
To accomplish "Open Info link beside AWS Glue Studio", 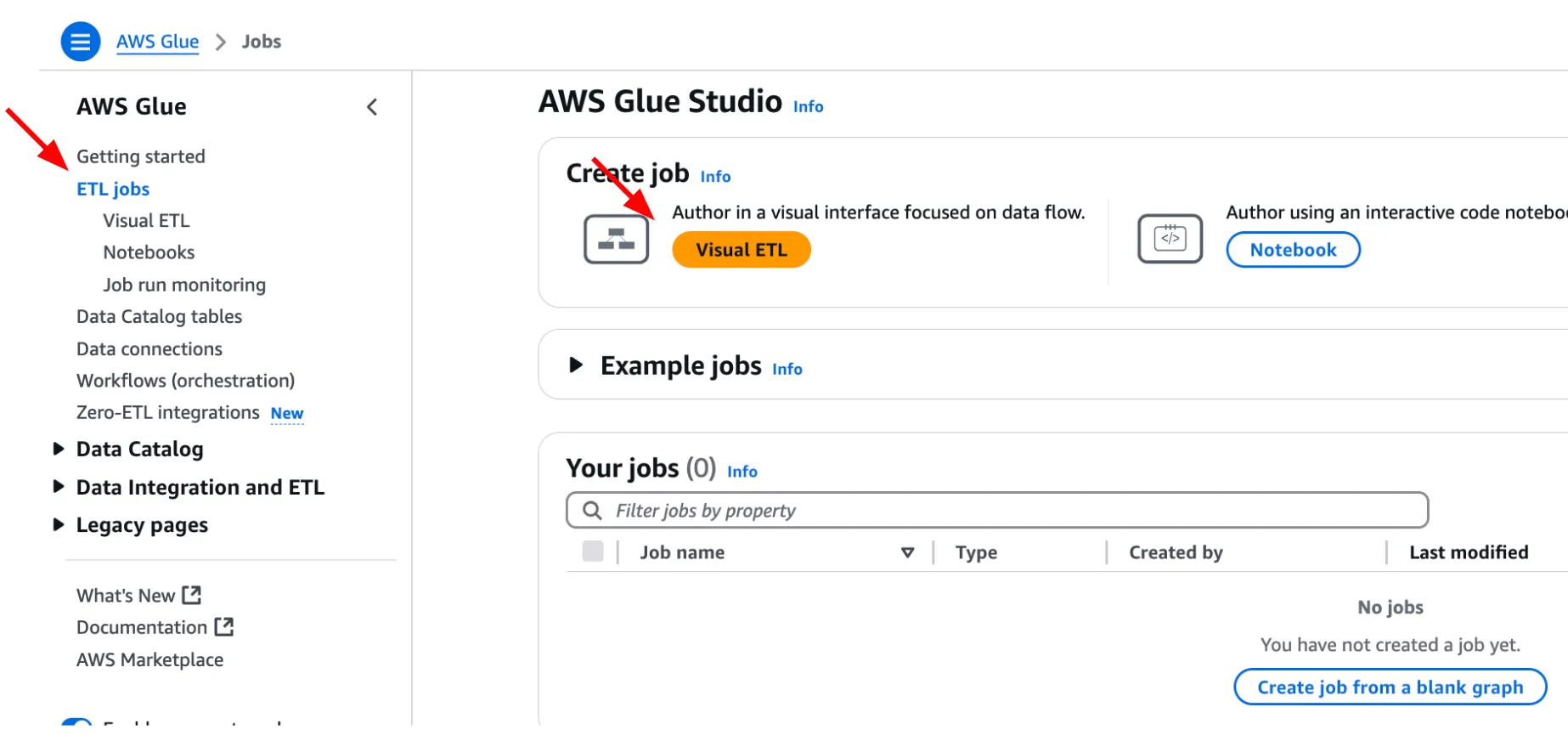I will (808, 107).
